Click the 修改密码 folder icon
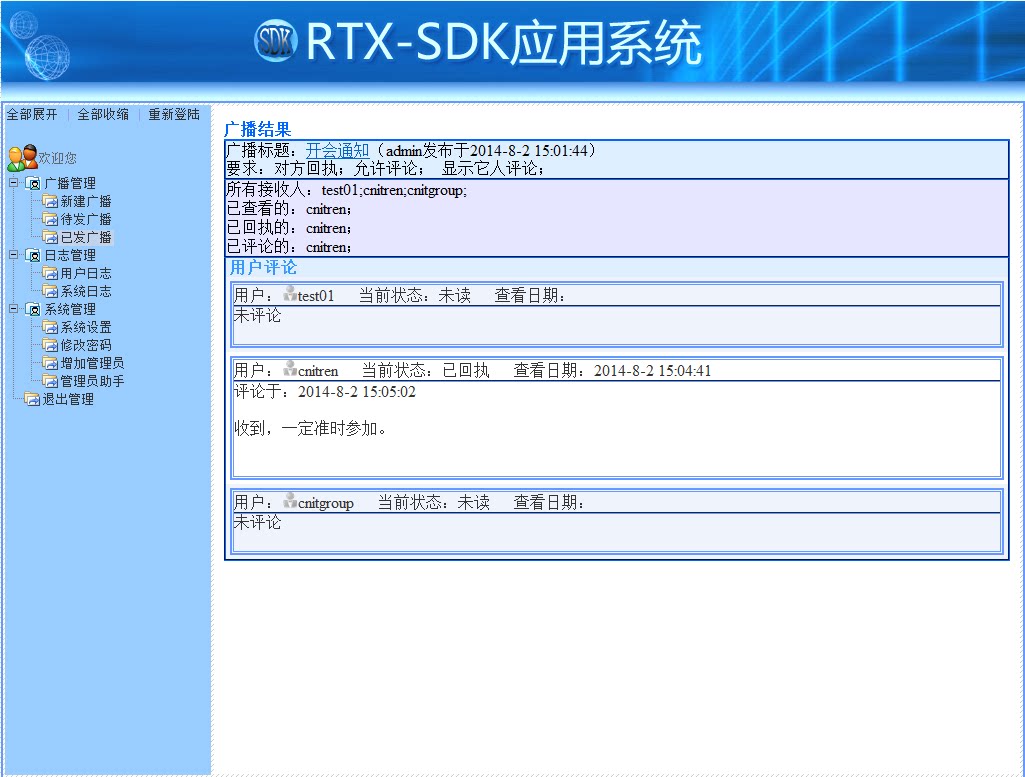The height and width of the screenshot is (777, 1025). tap(50, 344)
